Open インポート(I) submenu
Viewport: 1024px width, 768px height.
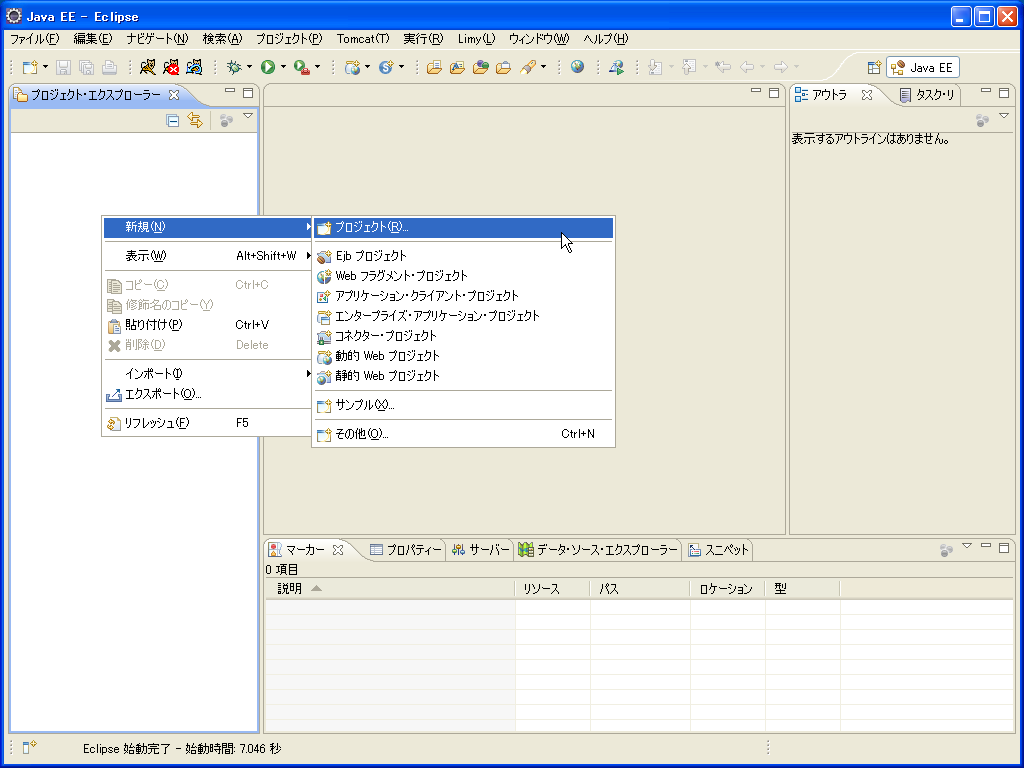click(x=208, y=374)
